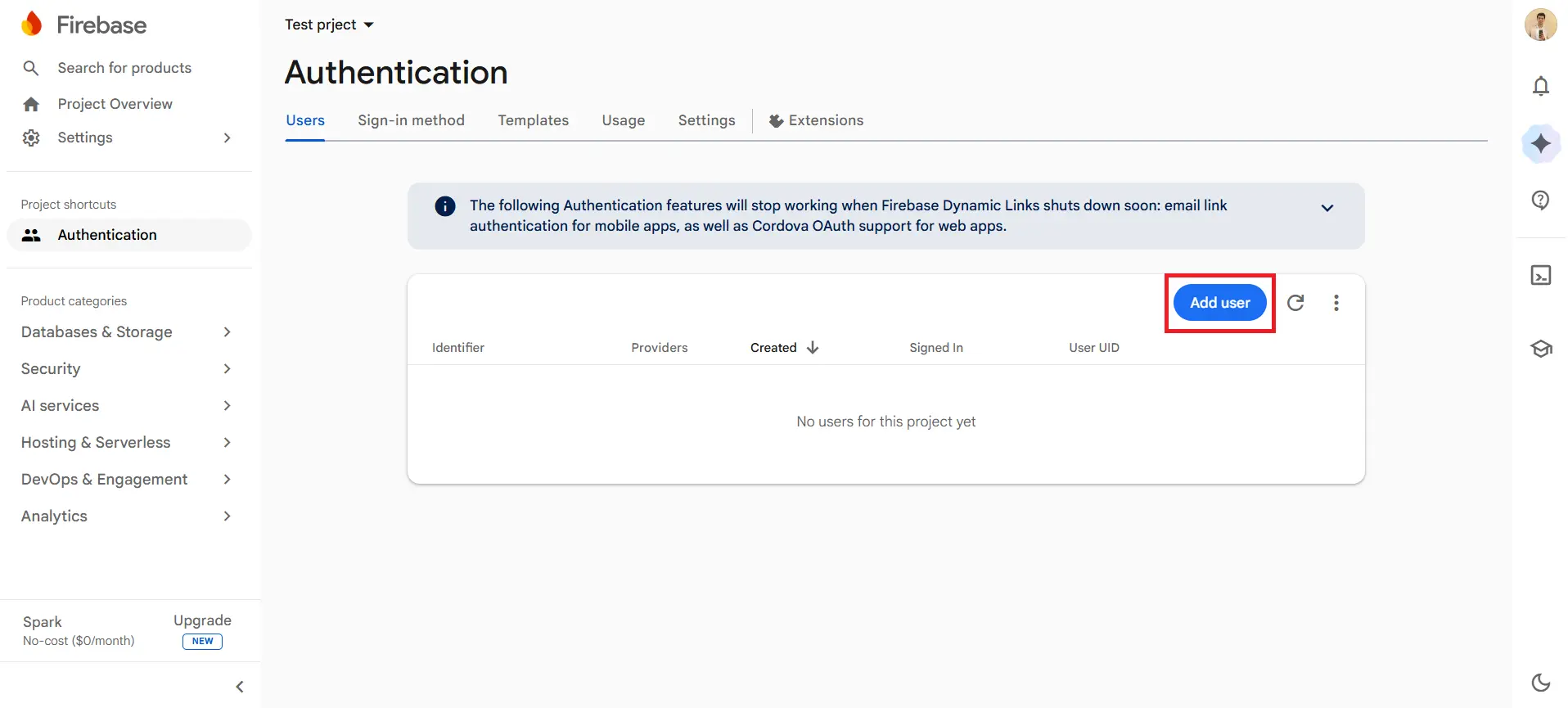This screenshot has height=708, width=1568.
Task: Click the NEW badge under Upgrade
Action: pyautogui.click(x=202, y=642)
